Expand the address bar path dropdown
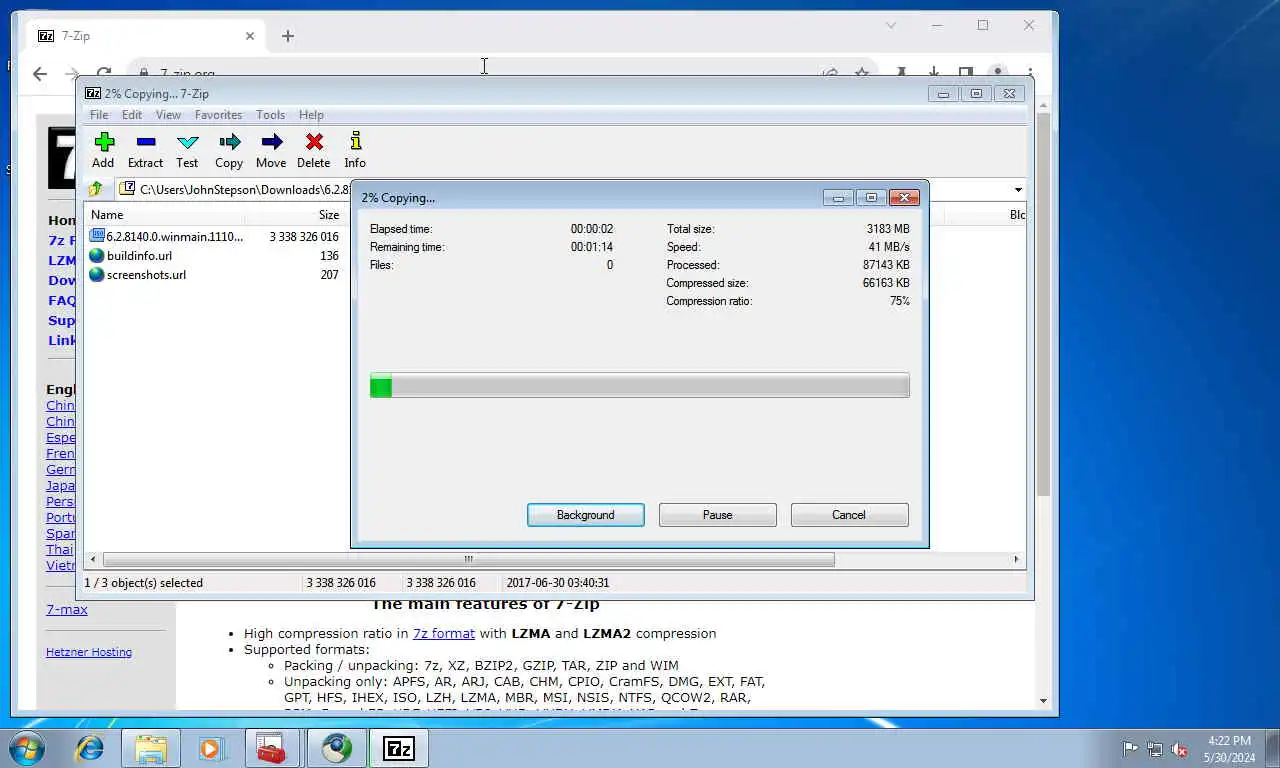The height and width of the screenshot is (768, 1280). point(1018,190)
